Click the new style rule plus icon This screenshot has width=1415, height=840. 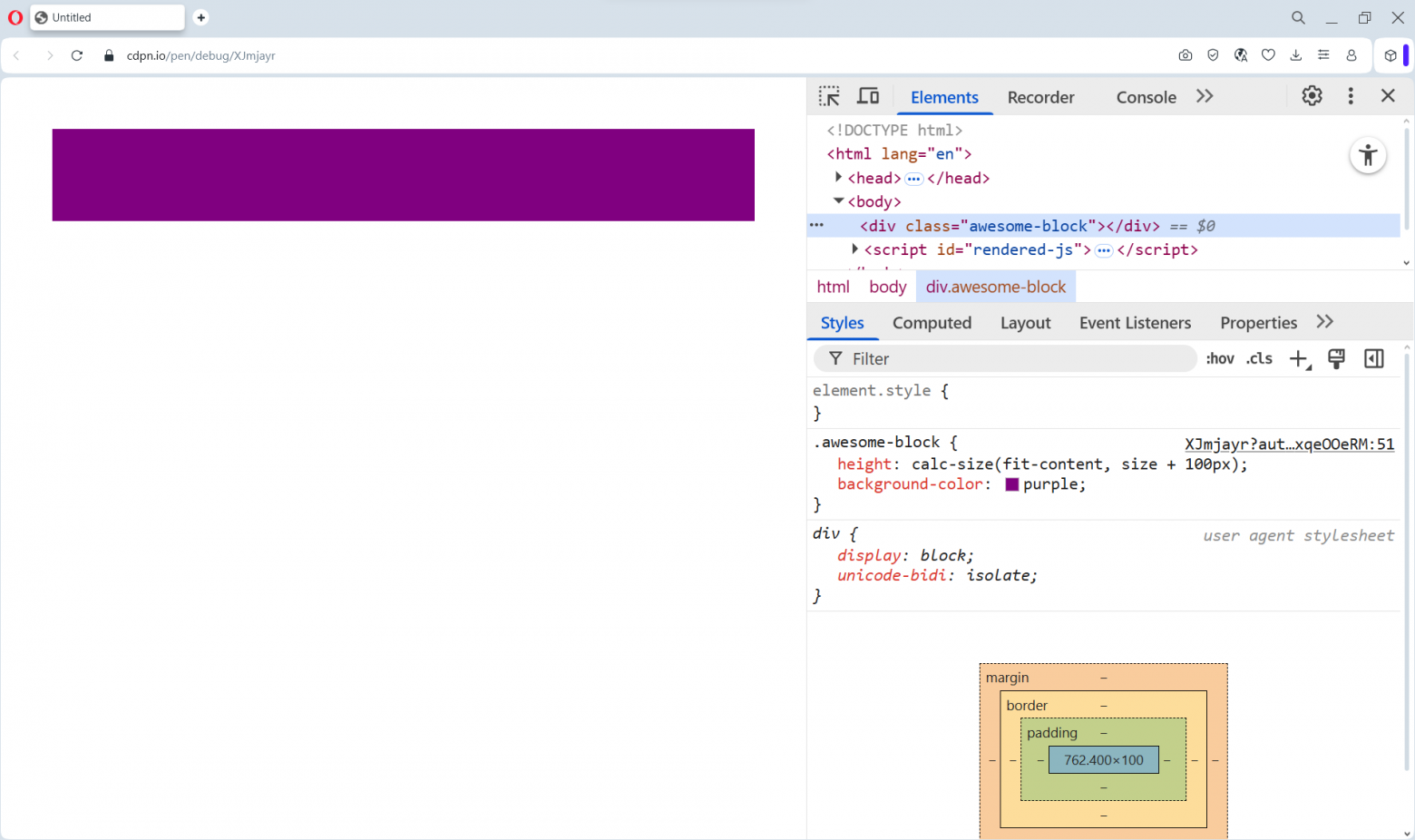click(x=1299, y=358)
